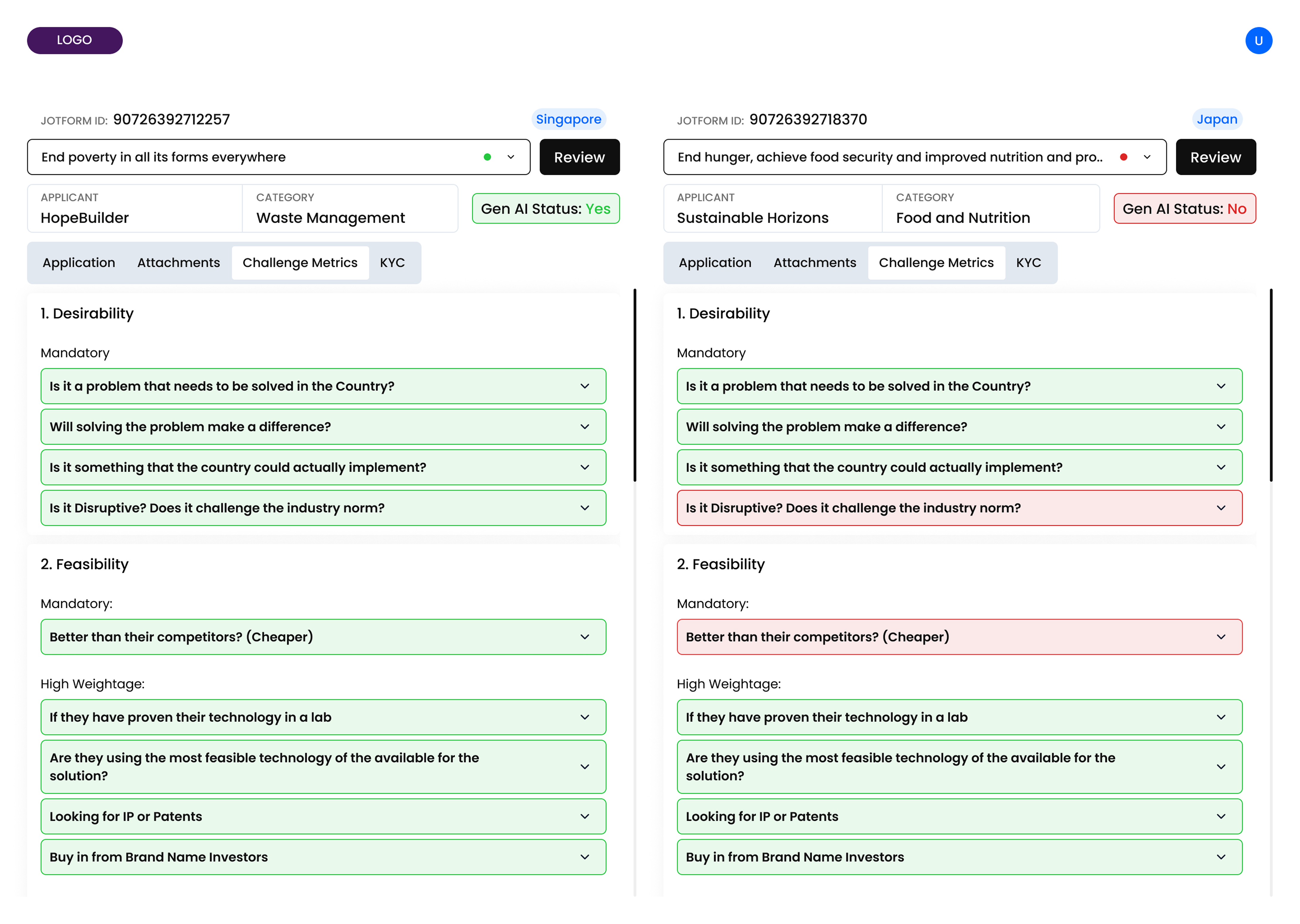The height and width of the screenshot is (924, 1300).
Task: Open the hunger goal dropdown
Action: pyautogui.click(x=915, y=157)
